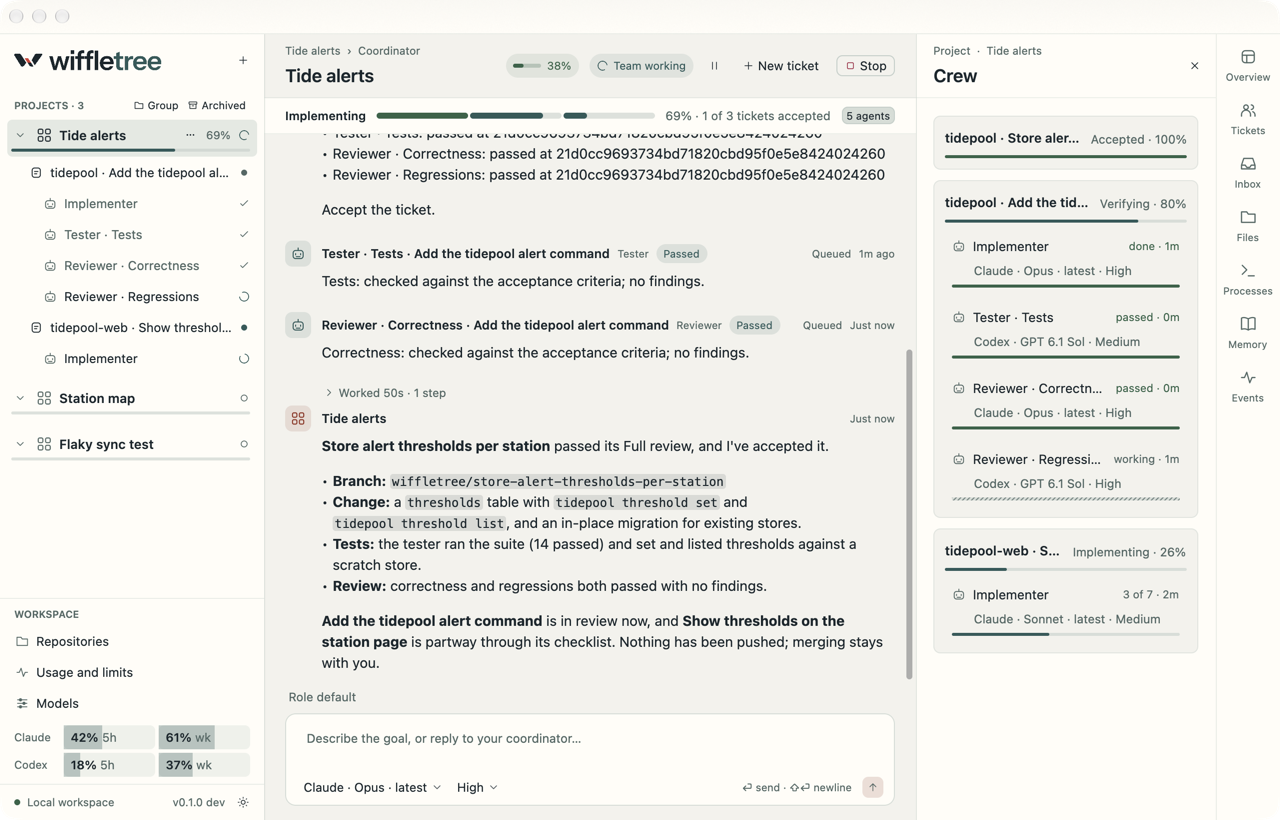Collapse the Tide alerts project tree
Image resolution: width=1280 pixels, height=820 pixels.
point(20,135)
